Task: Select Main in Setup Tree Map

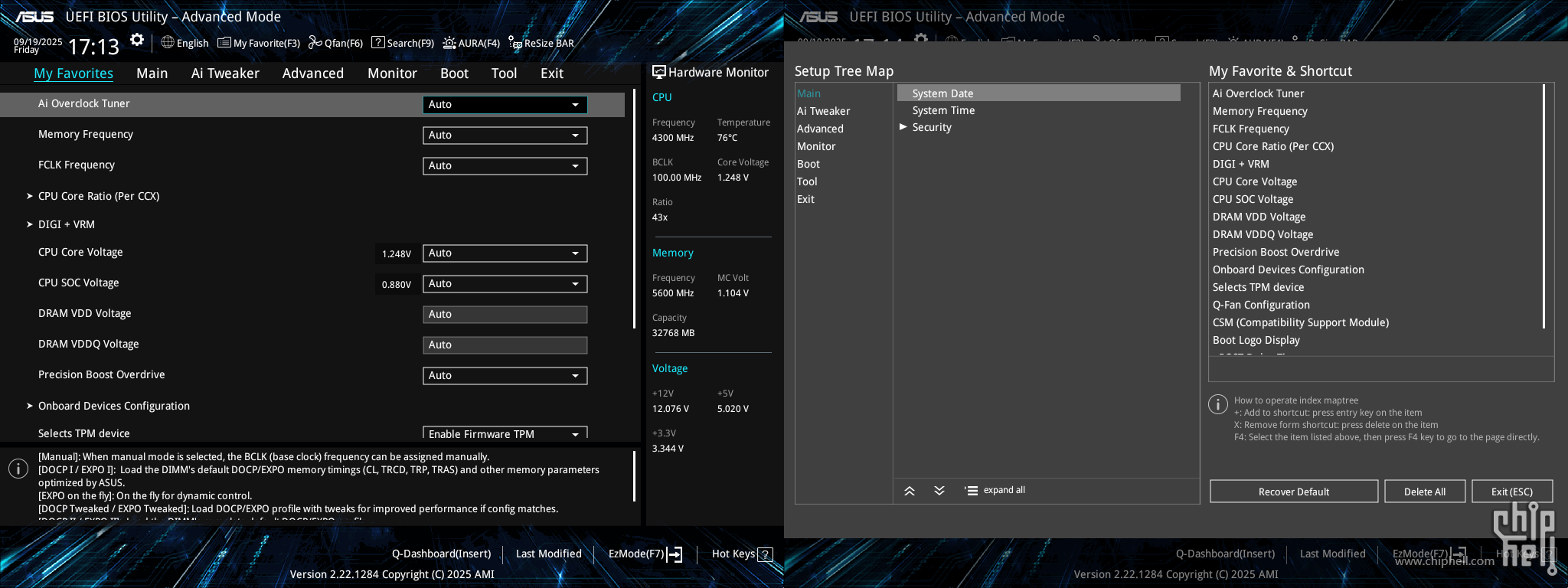Action: [808, 93]
